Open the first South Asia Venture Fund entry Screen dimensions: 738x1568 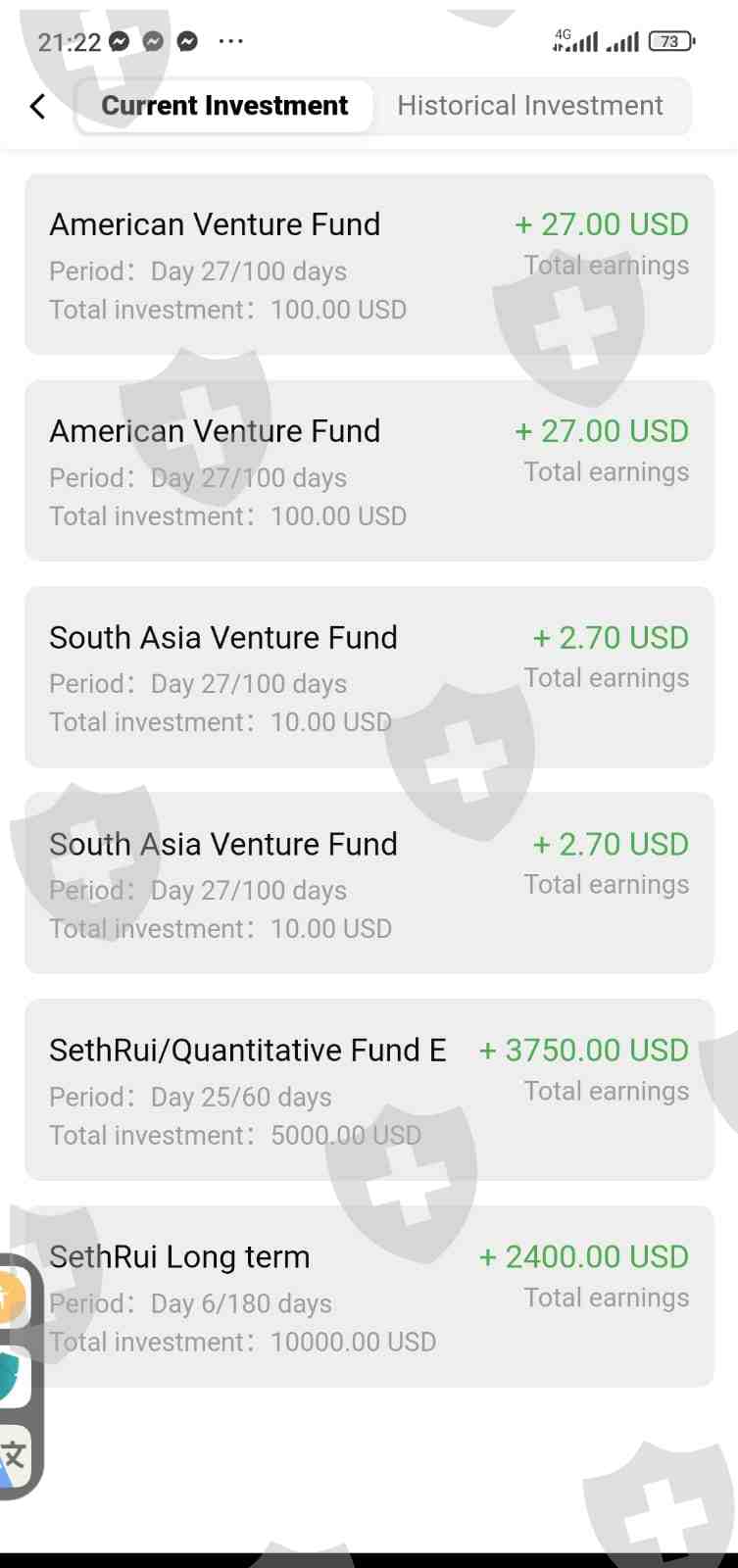369,677
